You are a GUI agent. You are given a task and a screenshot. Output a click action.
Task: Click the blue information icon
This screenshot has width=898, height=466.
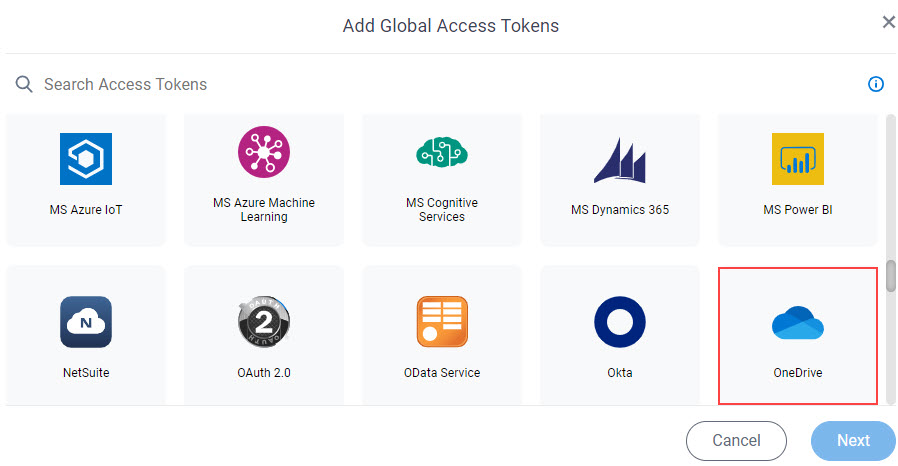click(876, 84)
